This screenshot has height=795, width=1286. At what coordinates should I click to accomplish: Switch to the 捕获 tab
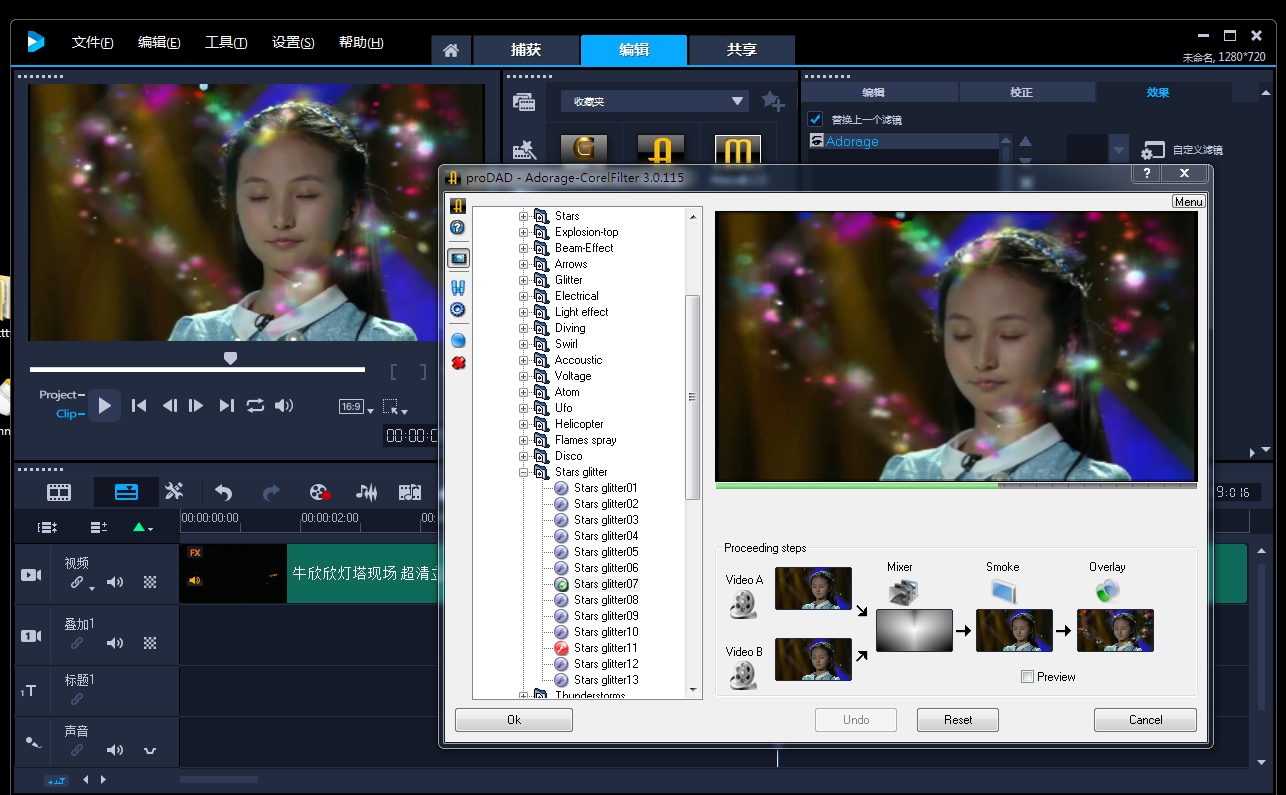[526, 50]
